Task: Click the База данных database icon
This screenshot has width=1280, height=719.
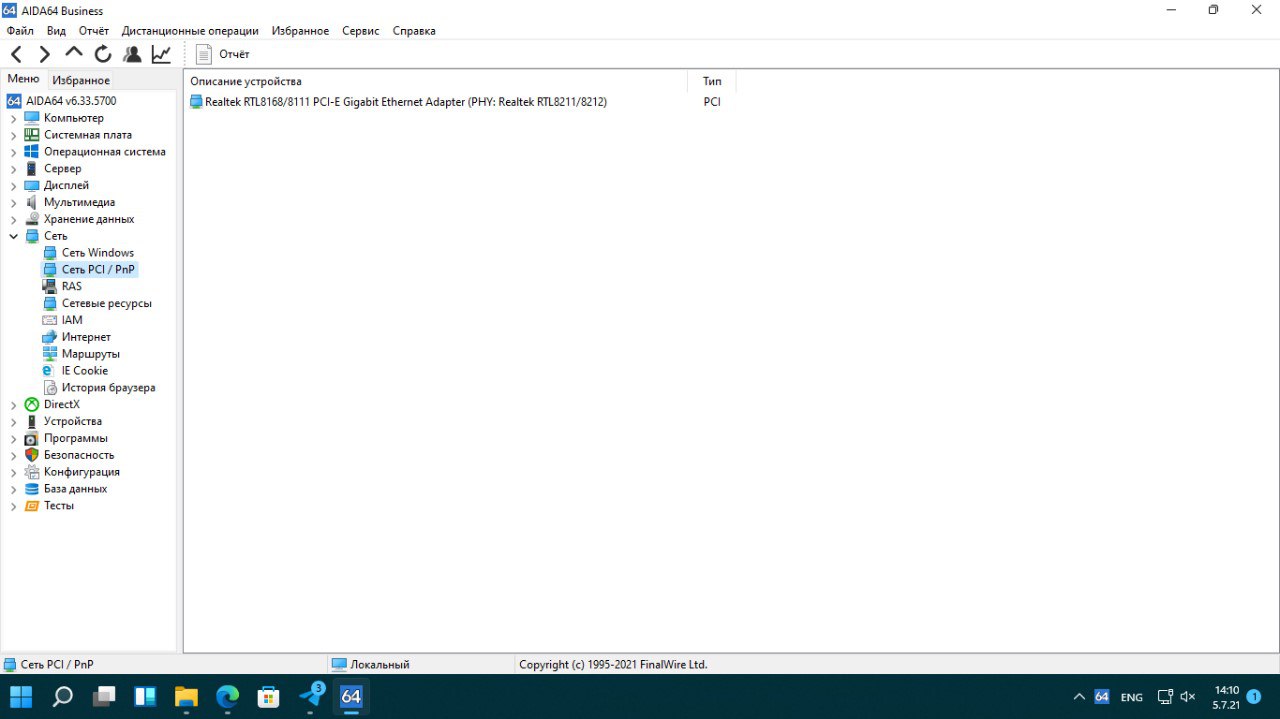Action: tap(32, 489)
